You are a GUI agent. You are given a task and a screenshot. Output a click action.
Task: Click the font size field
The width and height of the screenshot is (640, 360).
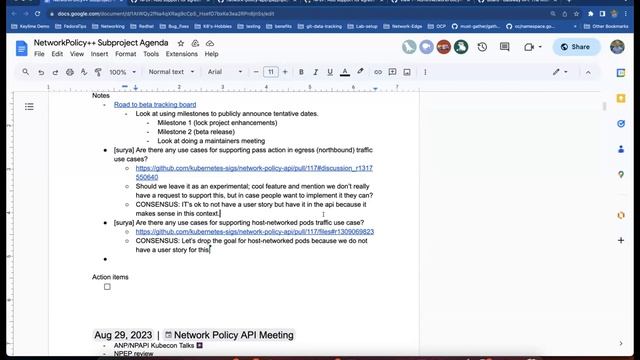click(x=271, y=72)
